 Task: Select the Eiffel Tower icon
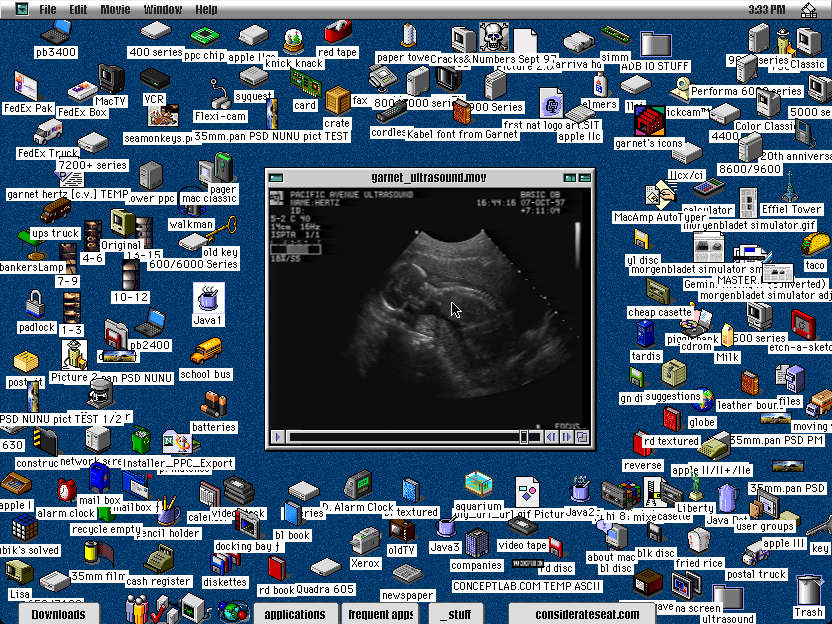[x=790, y=187]
